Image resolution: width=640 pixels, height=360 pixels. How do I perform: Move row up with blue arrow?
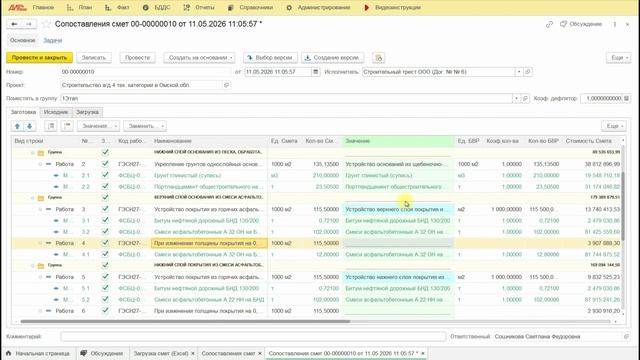coord(17,126)
